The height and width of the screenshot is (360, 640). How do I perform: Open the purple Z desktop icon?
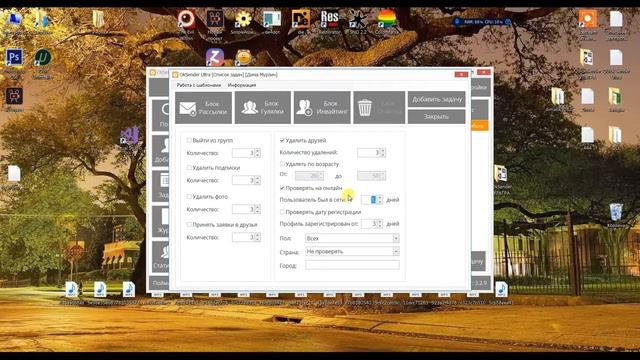coord(215,57)
